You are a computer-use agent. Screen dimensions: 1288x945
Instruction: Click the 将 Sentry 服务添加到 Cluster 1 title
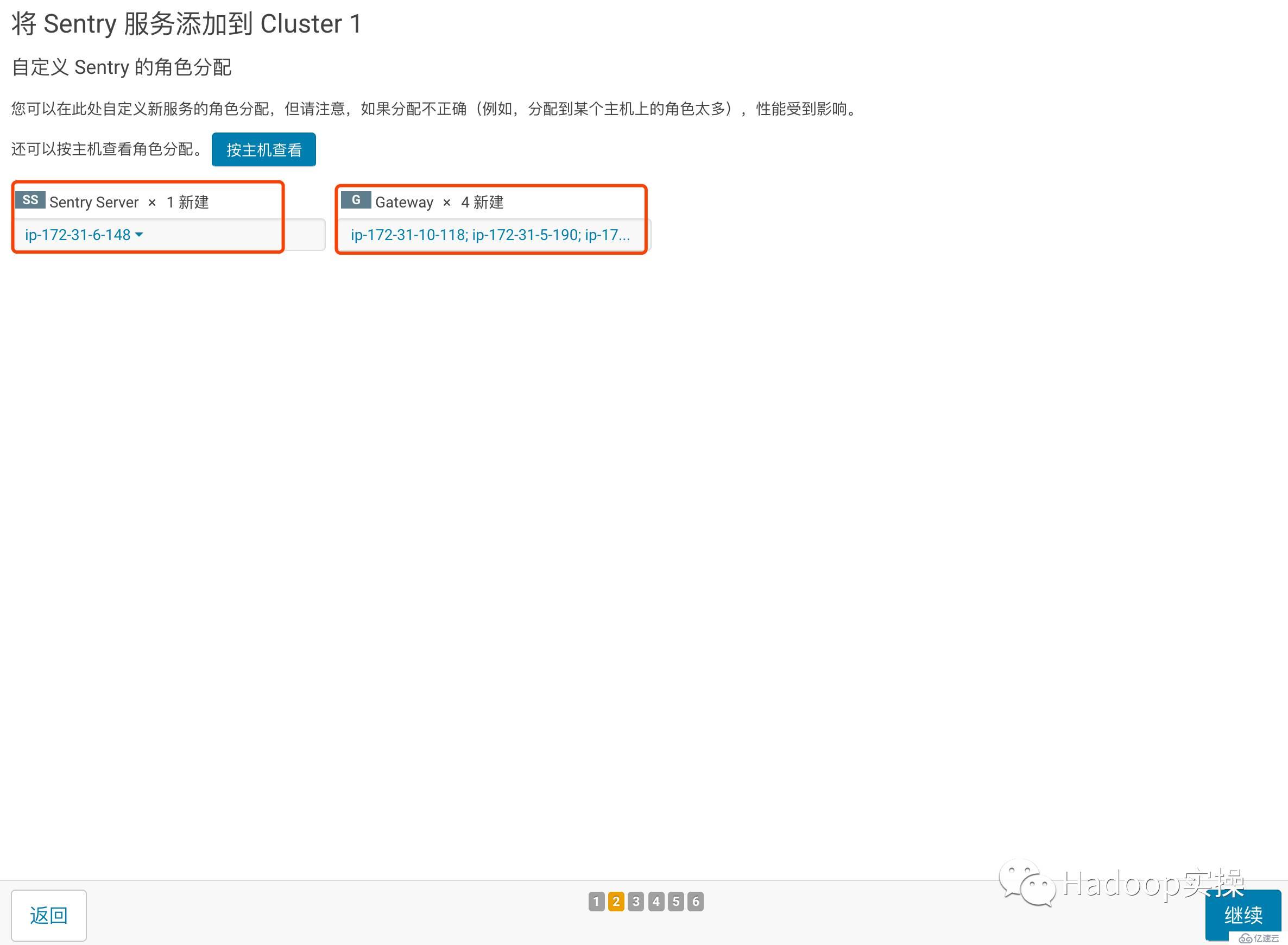pos(186,24)
